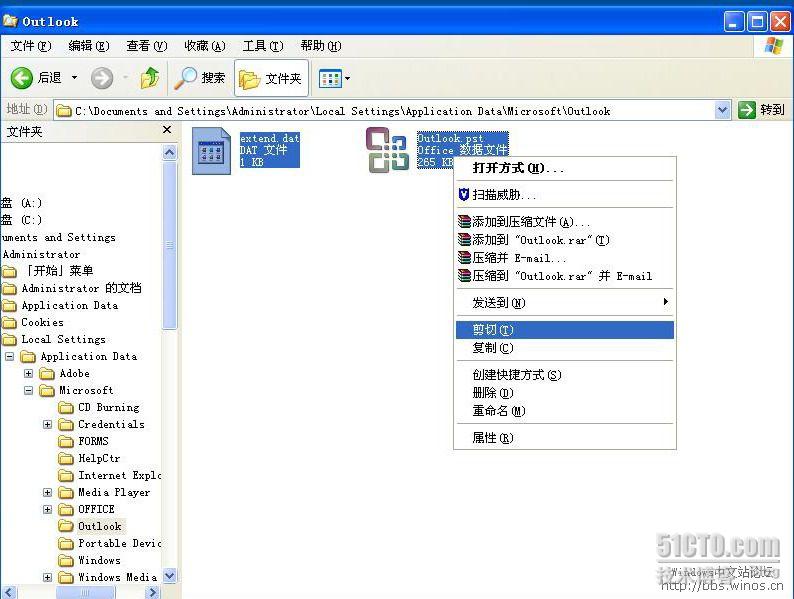Click the Forward navigation arrow icon
The width and height of the screenshot is (794, 599).
click(x=102, y=78)
